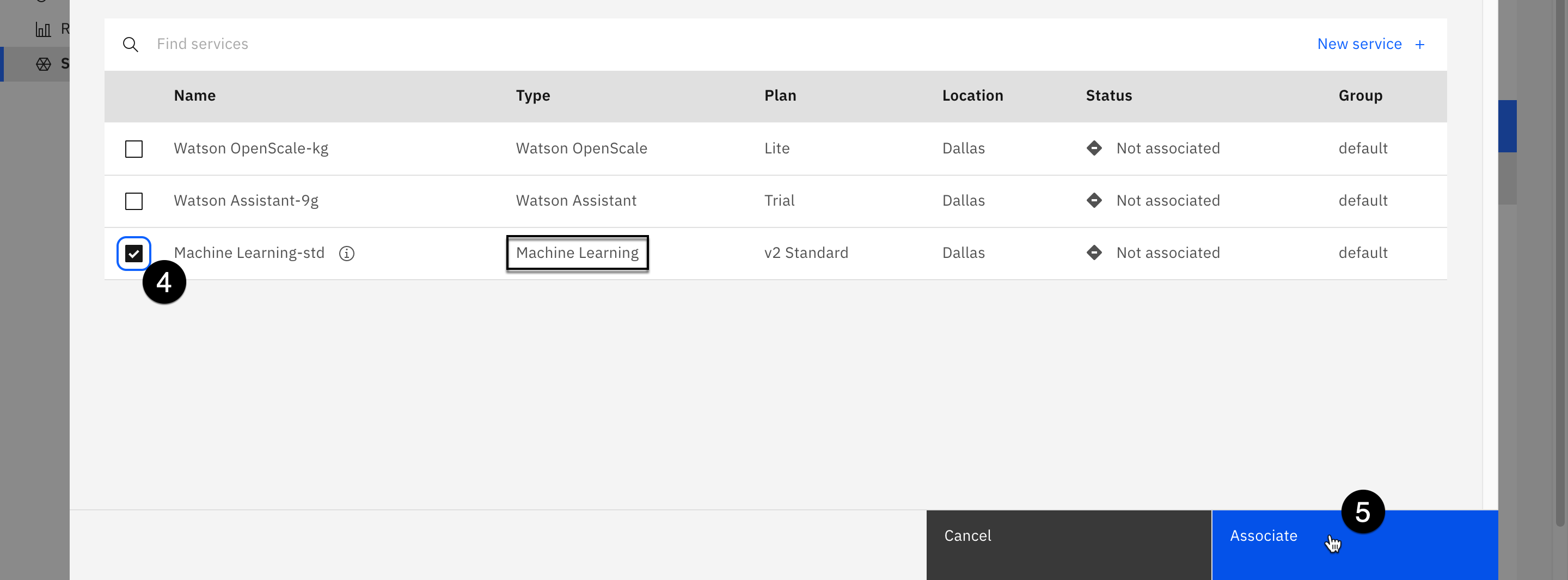Uncheck the Machine Learning-std checkbox
Screen dimensions: 1568x580
coord(134,254)
